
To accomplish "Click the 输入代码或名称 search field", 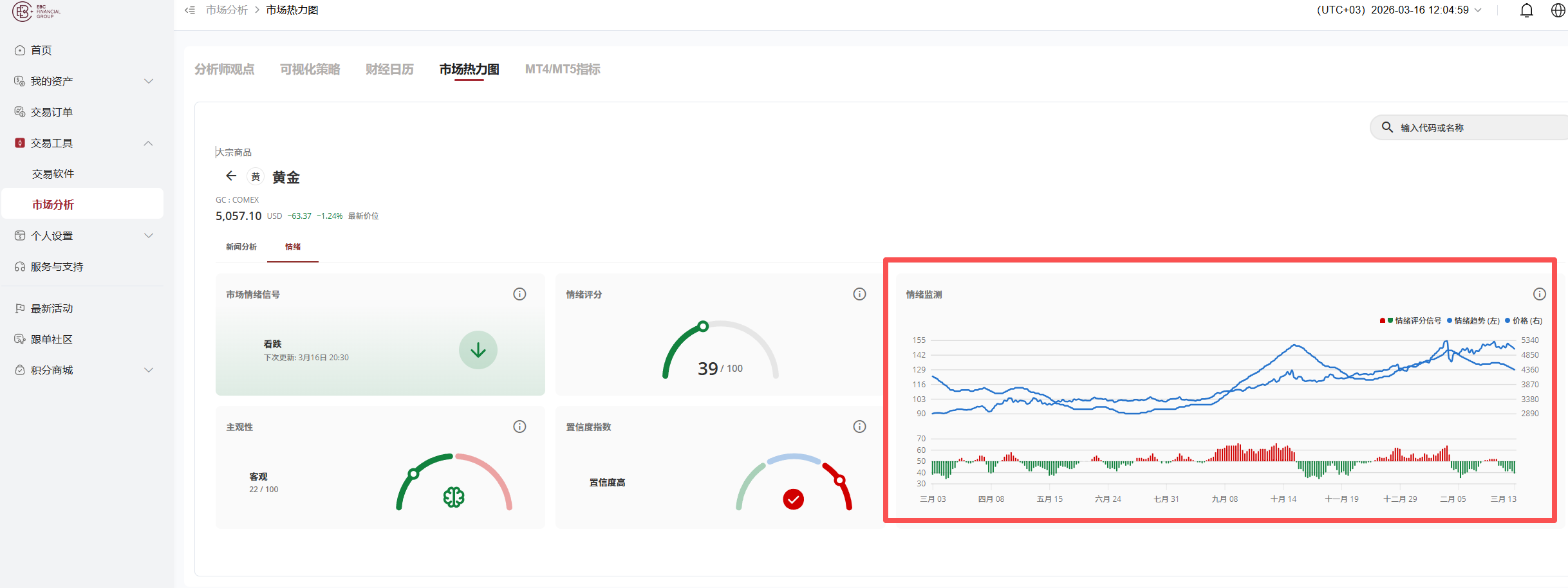I will click(1474, 128).
